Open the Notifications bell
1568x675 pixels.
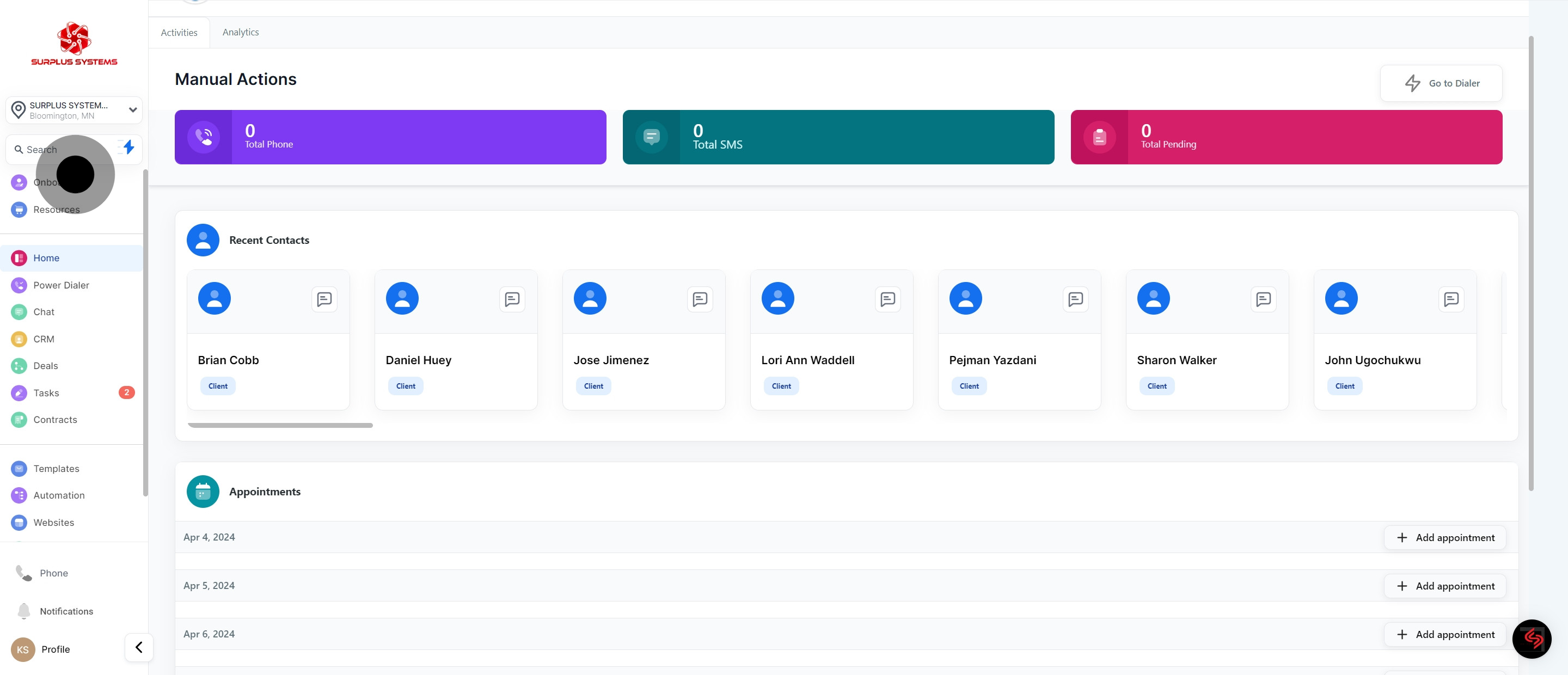tap(24, 610)
